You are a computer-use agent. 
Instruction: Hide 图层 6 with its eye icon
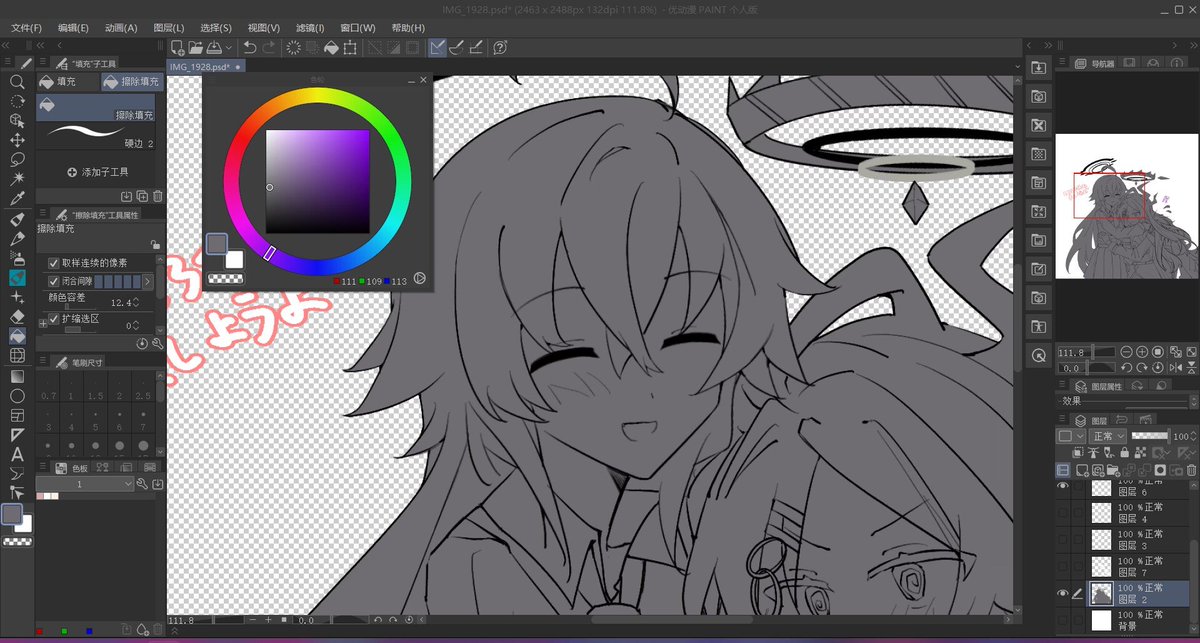pos(1063,486)
